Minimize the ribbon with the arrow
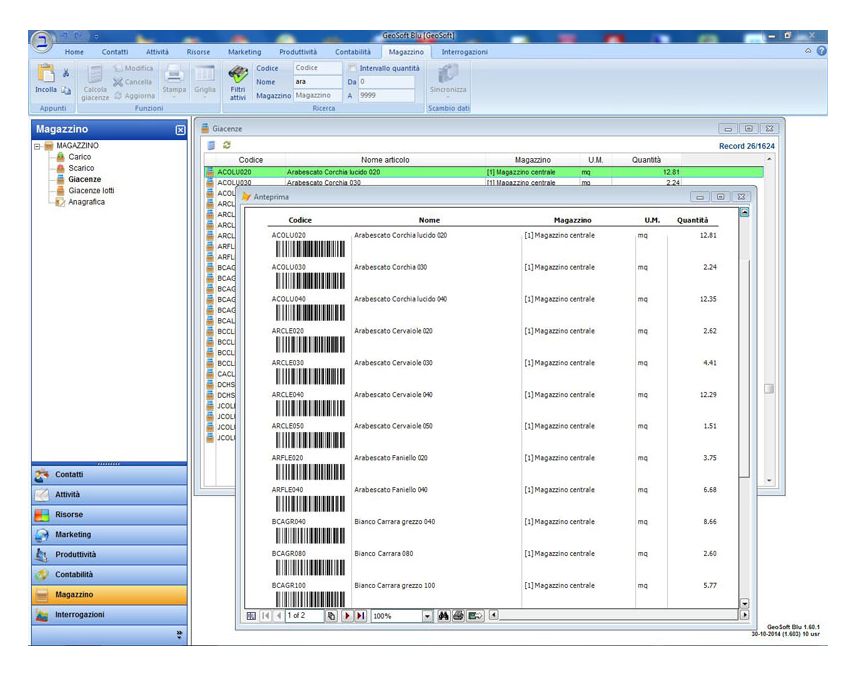The width and height of the screenshot is (856, 677). 808,51
